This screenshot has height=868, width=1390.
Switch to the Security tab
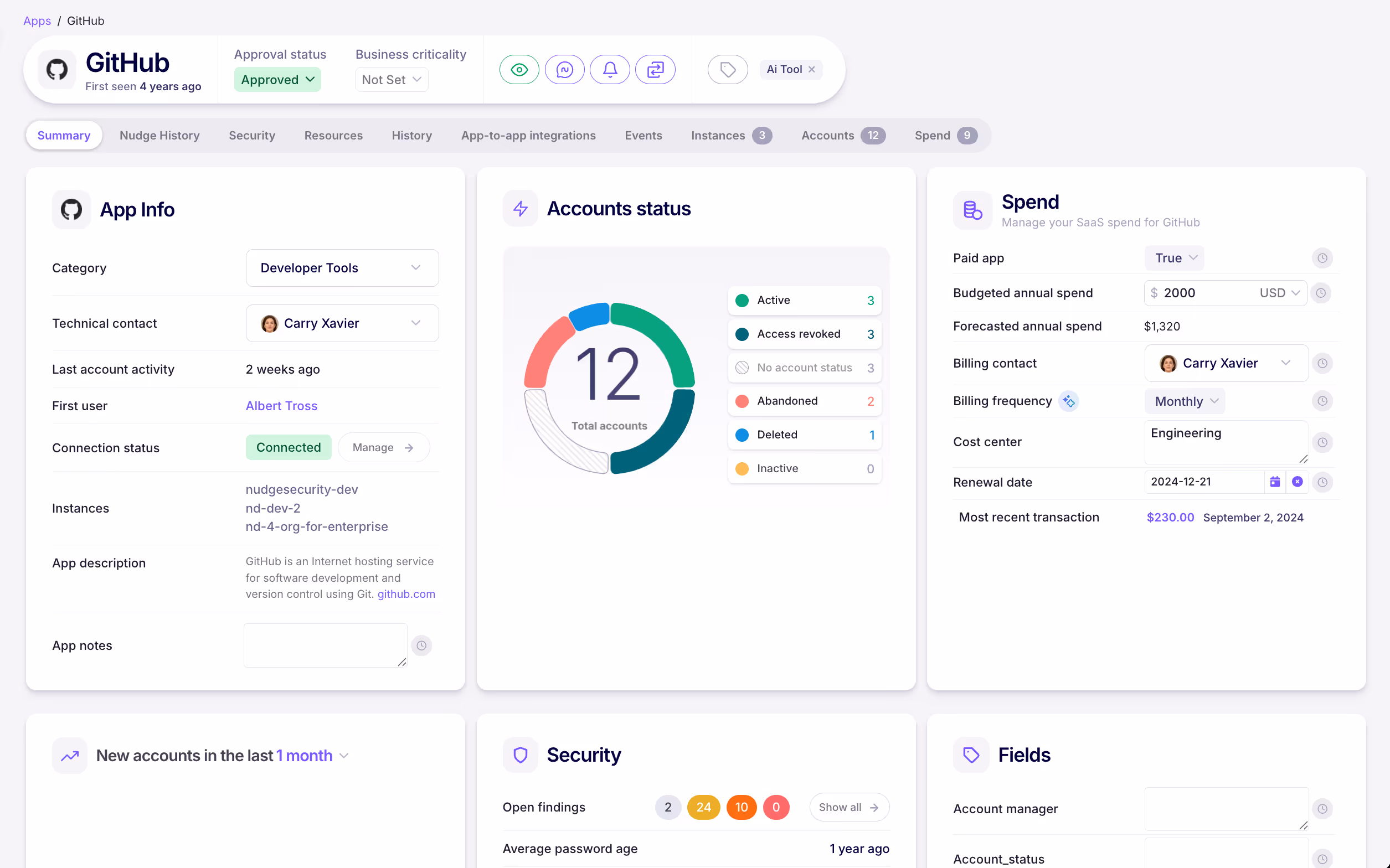(252, 136)
